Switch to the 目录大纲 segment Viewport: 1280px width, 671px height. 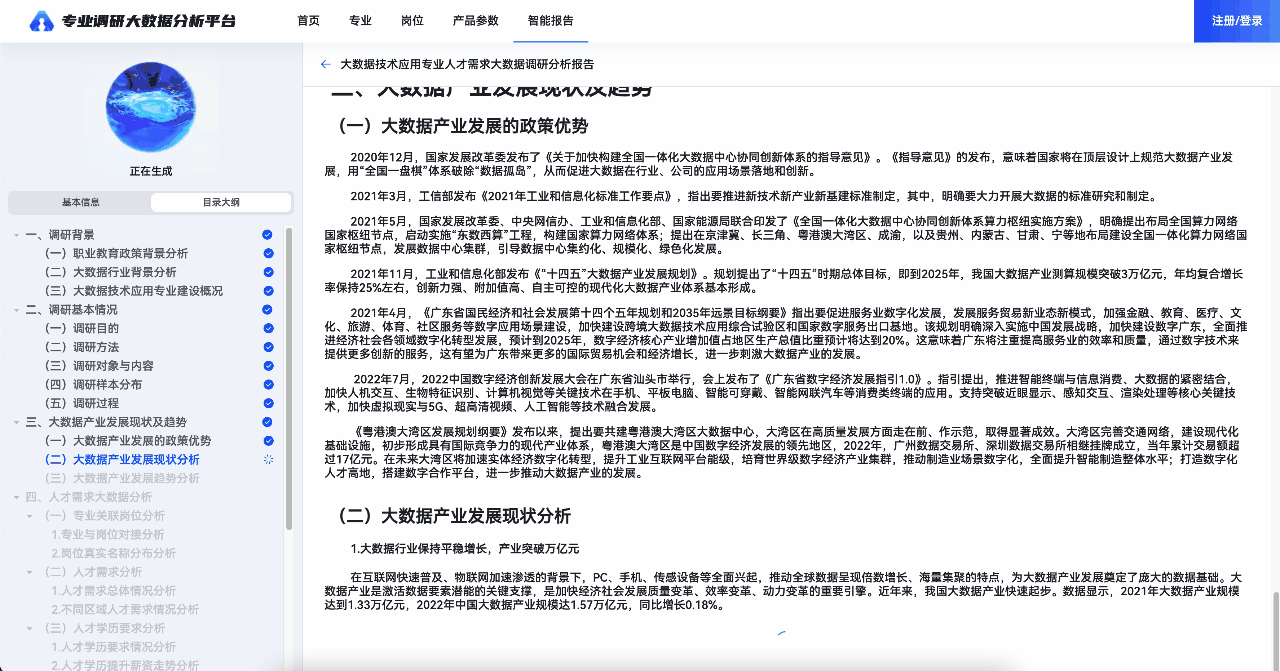pos(220,203)
